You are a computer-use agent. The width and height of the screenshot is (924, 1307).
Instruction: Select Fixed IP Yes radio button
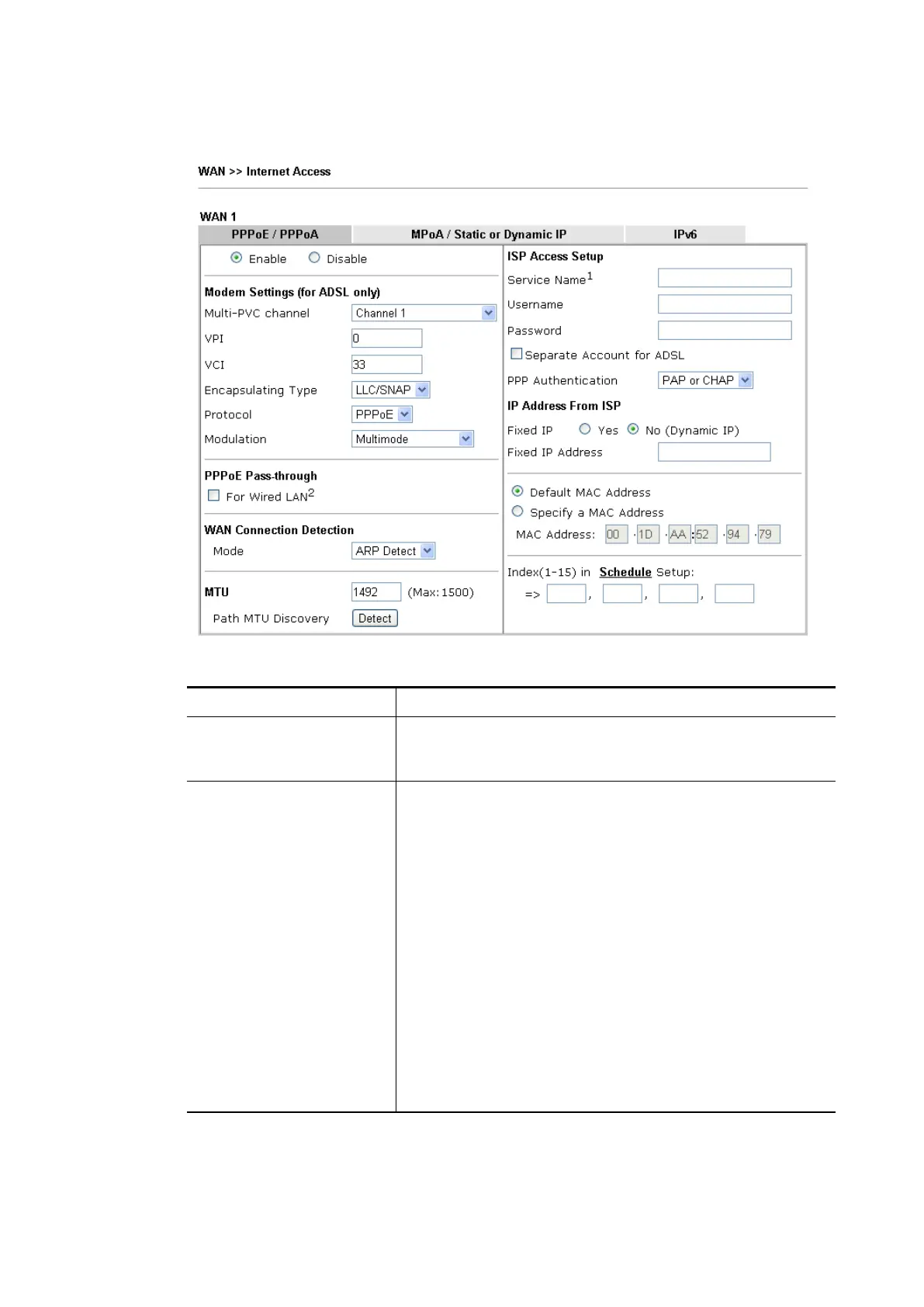pos(585,429)
